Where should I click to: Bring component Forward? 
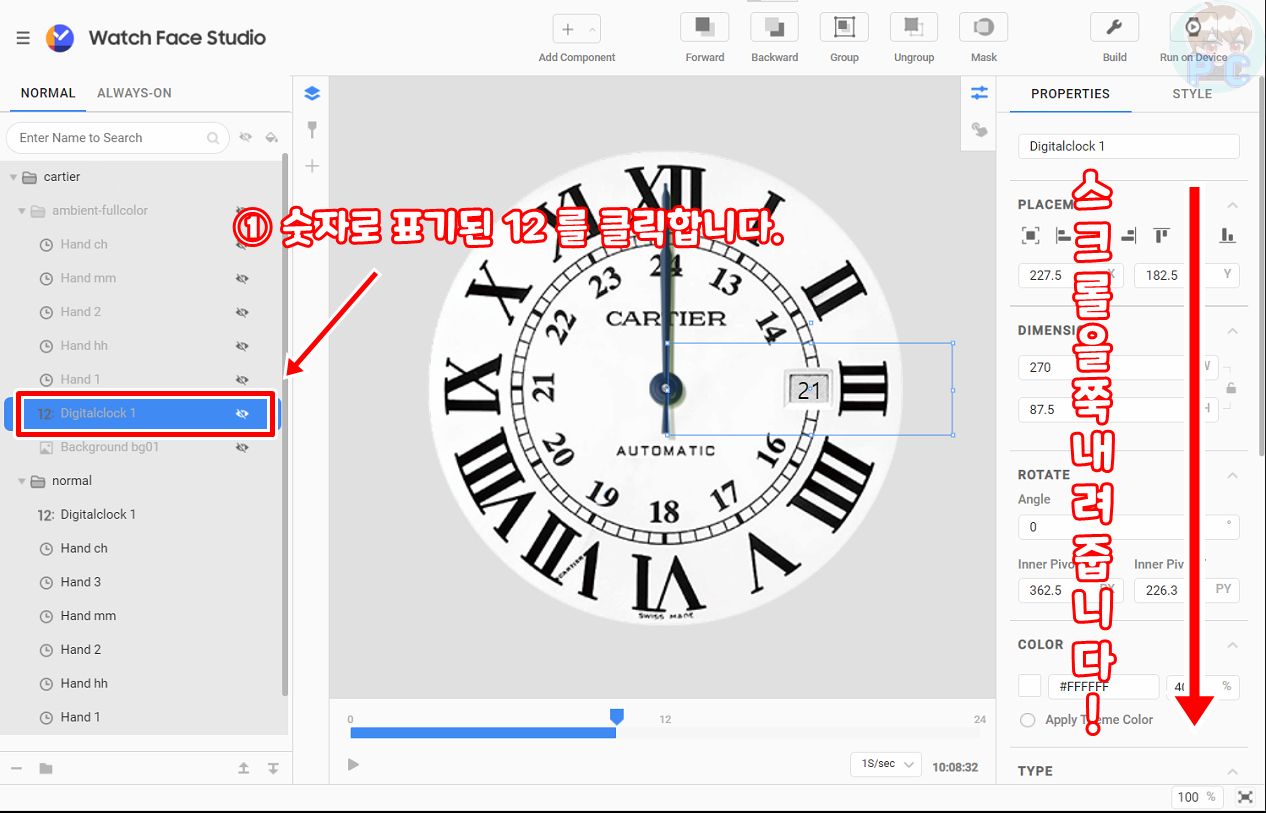click(705, 27)
